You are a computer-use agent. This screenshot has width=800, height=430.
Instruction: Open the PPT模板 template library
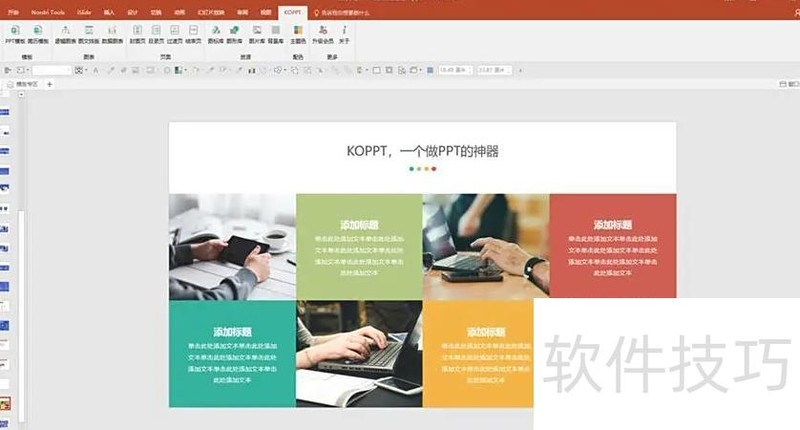(15, 34)
